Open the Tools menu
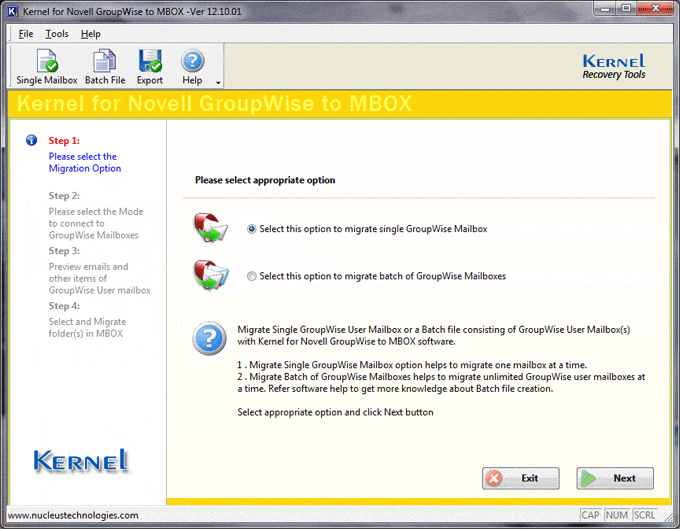Viewport: 680px width, 530px height. (57, 34)
